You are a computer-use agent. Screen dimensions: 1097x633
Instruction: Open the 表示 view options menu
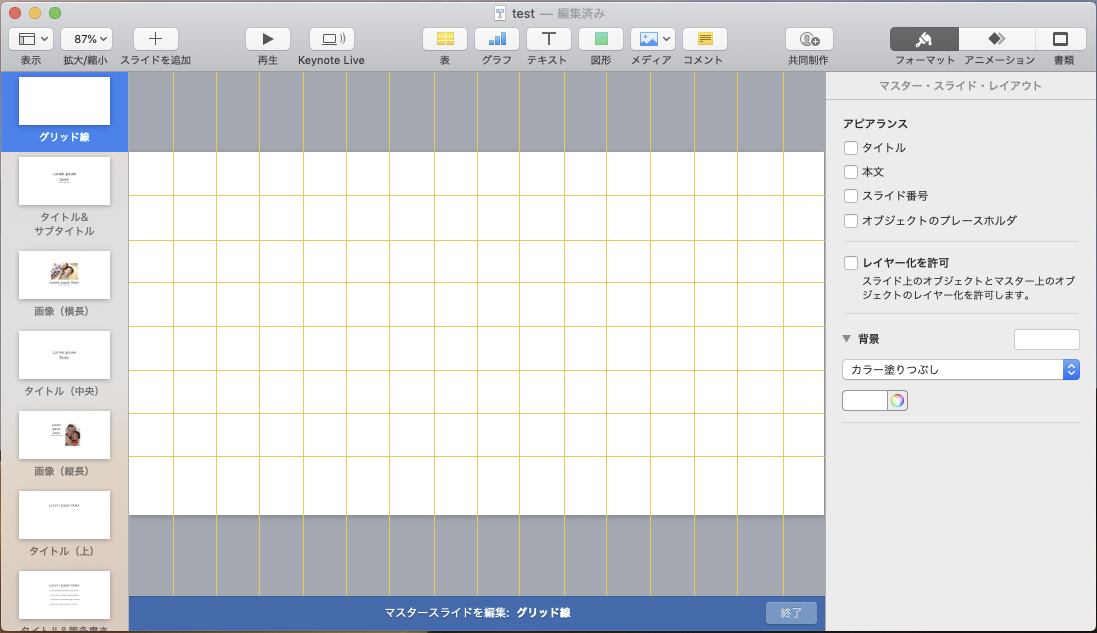[x=31, y=39]
